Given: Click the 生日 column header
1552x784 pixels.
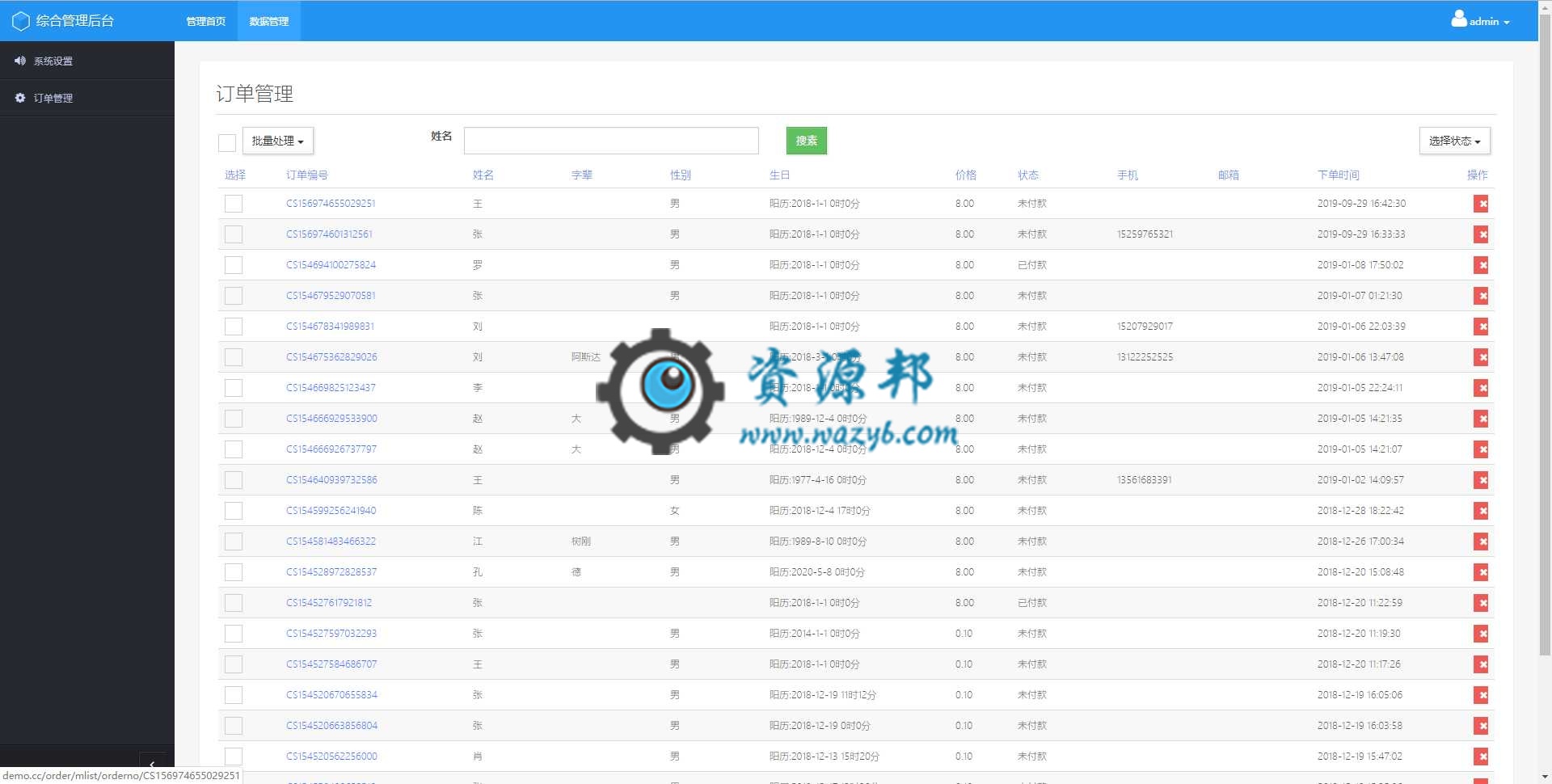Looking at the screenshot, I should click(x=779, y=175).
